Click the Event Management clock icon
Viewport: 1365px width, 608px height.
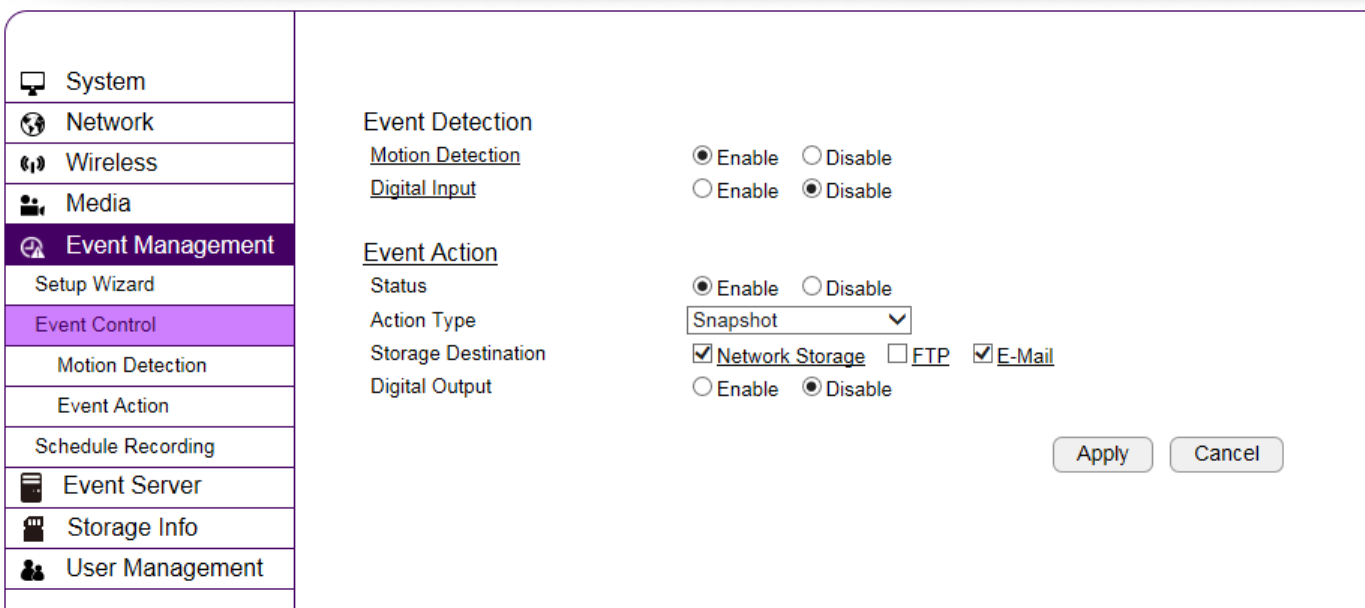coord(33,247)
